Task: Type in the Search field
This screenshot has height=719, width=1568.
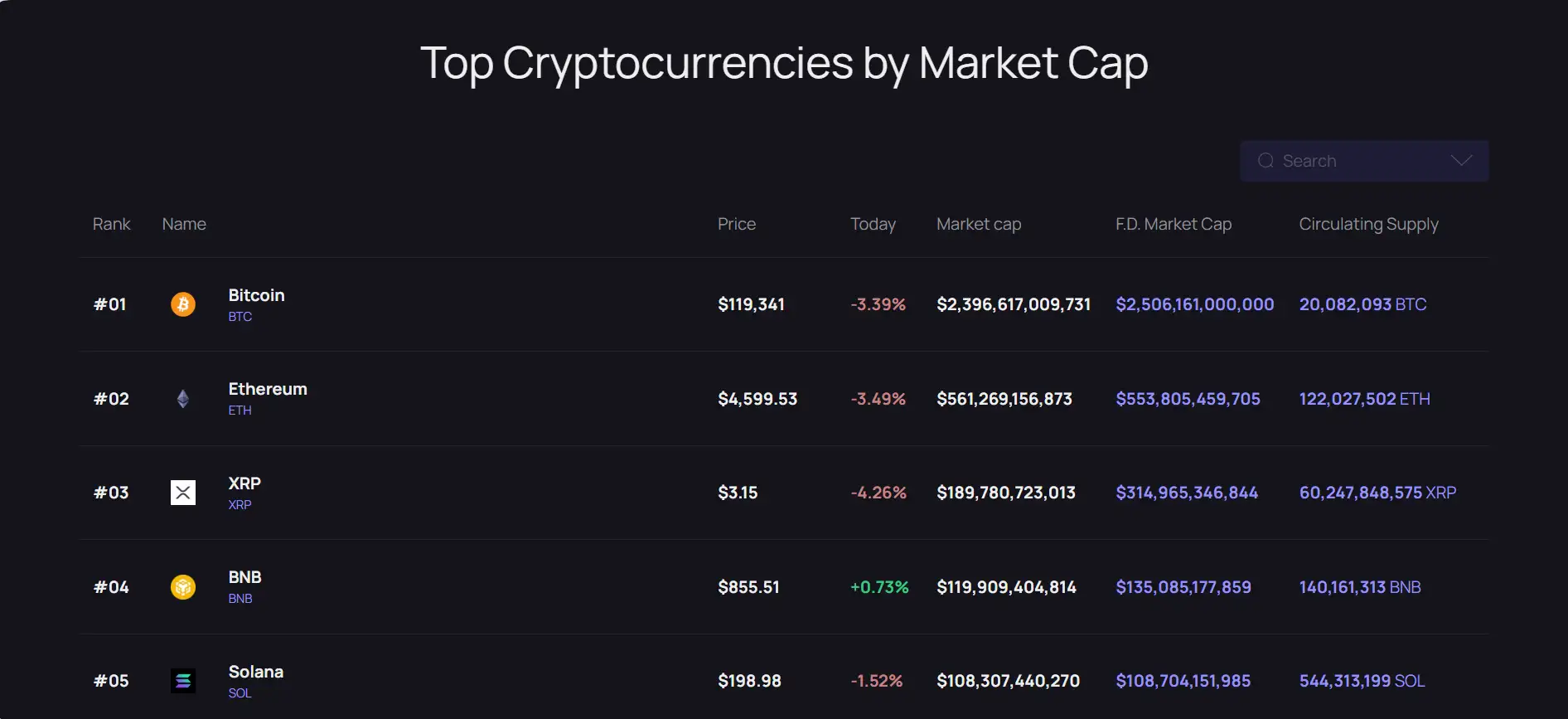Action: coord(1359,161)
